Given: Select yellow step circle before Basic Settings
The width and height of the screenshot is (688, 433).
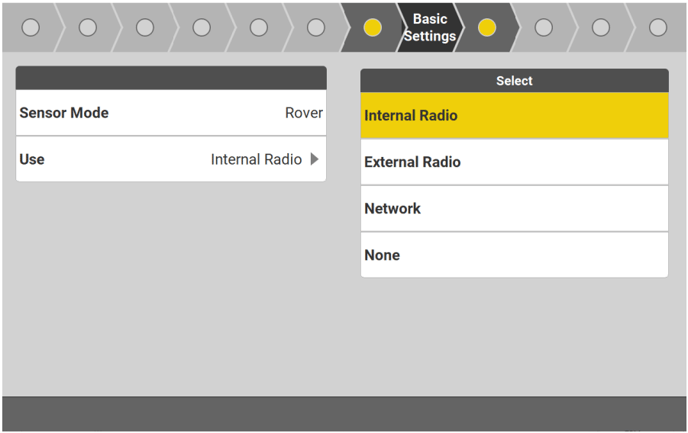Looking at the screenshot, I should pyautogui.click(x=373, y=28).
